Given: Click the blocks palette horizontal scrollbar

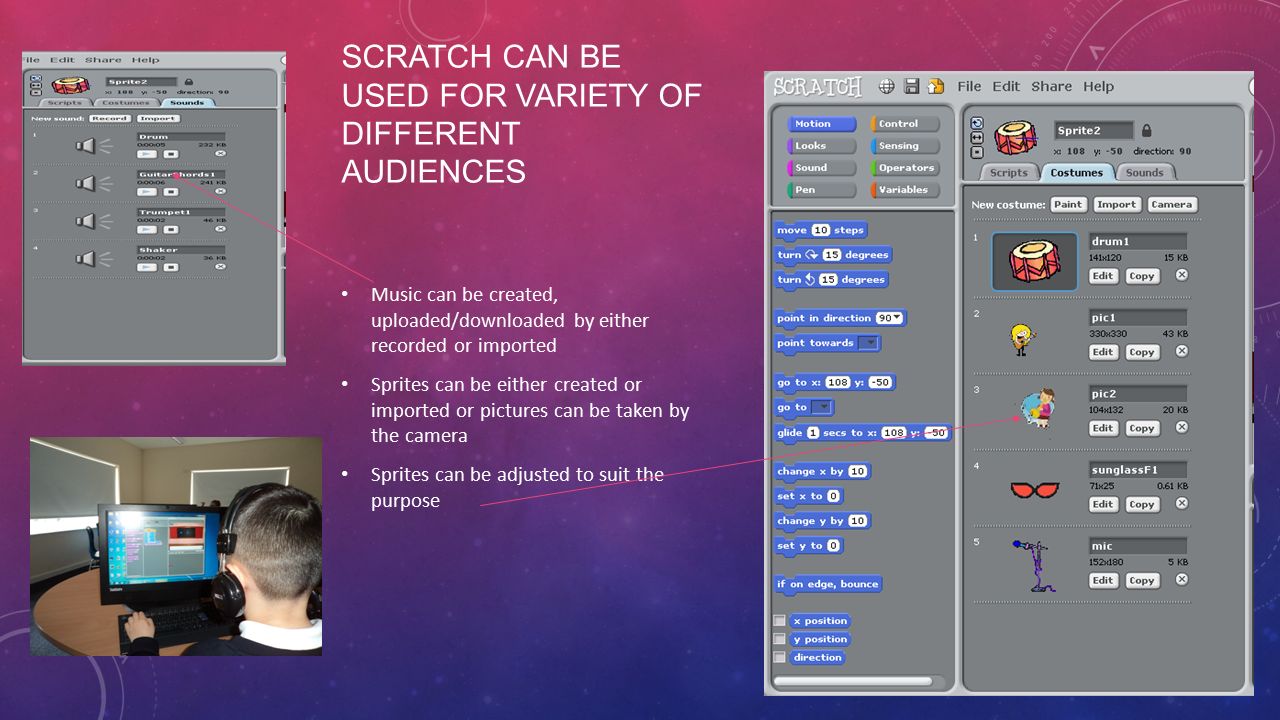Looking at the screenshot, I should click(x=853, y=681).
